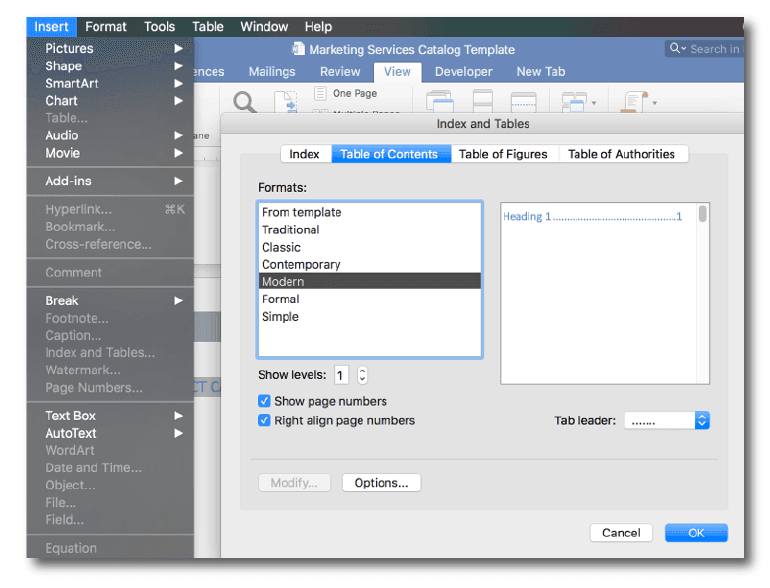Select the Classic format
The width and height of the screenshot is (770, 588).
(x=369, y=247)
